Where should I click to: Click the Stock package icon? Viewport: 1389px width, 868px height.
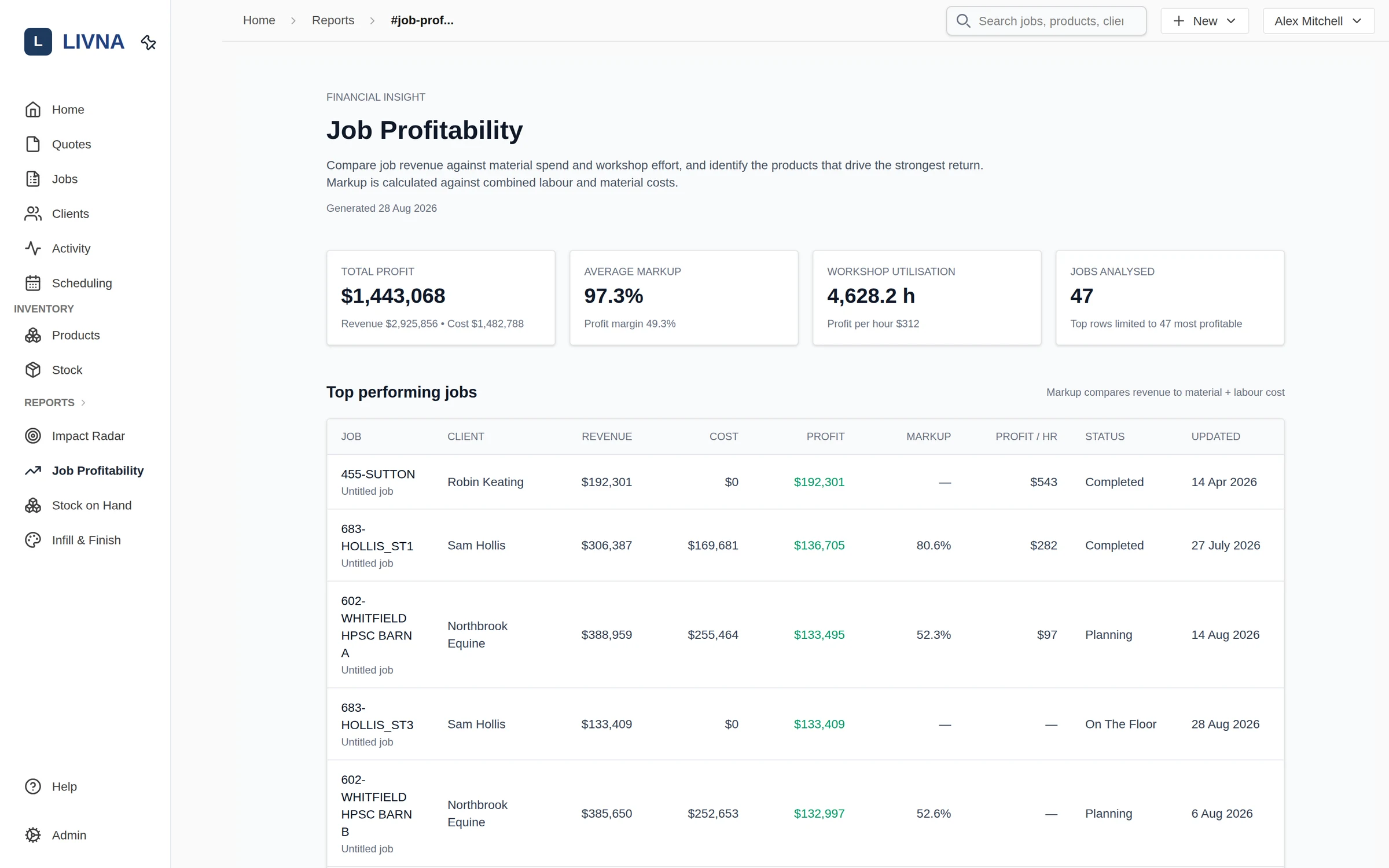pyautogui.click(x=33, y=370)
